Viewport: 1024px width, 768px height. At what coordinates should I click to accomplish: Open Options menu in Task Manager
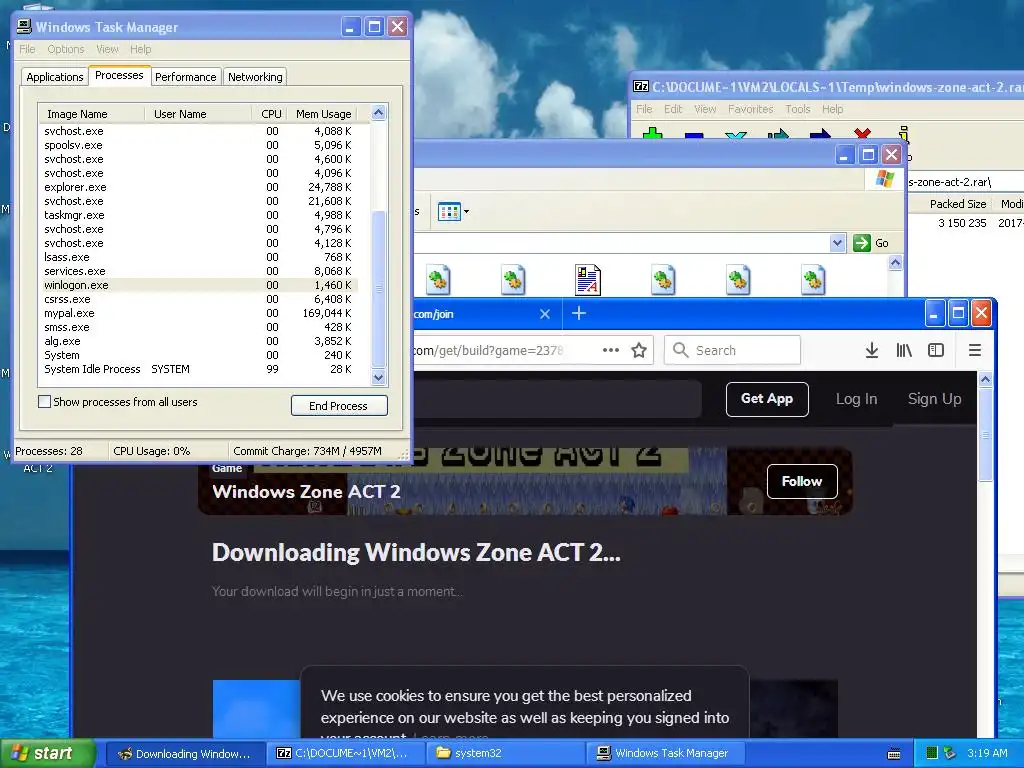[65, 49]
